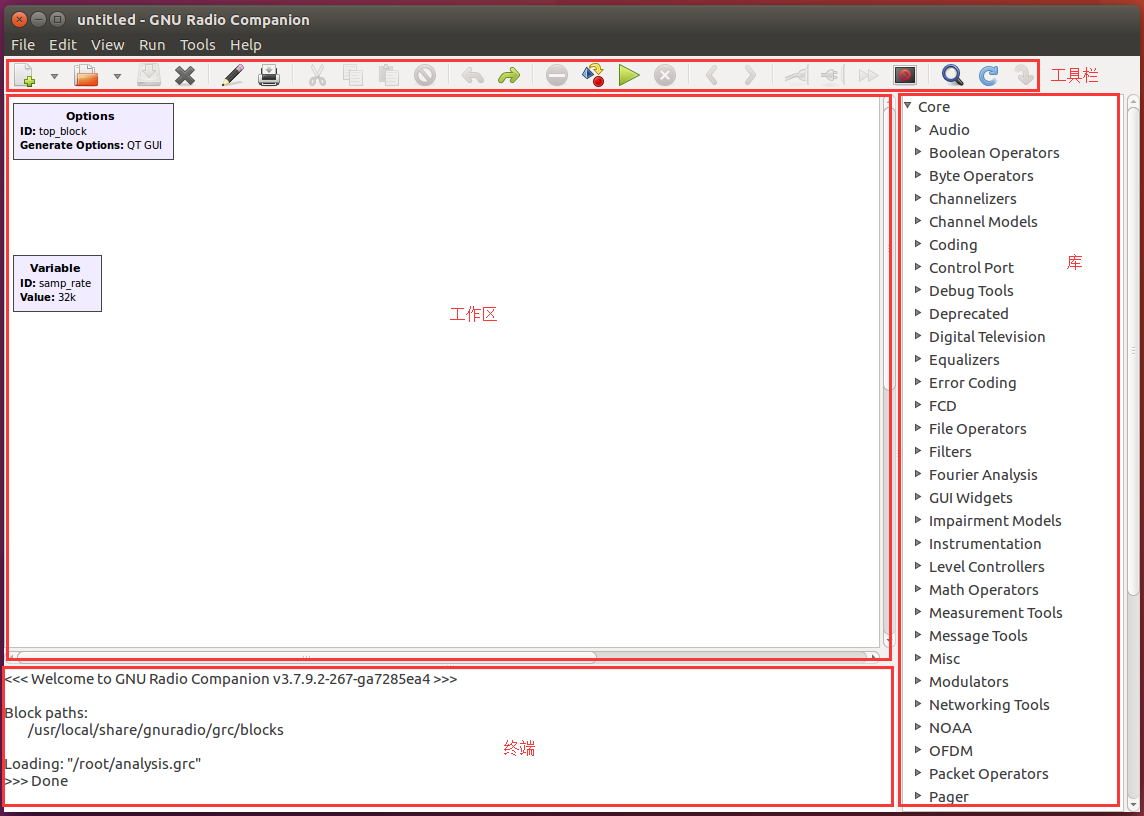1144x816 pixels.
Task: Click the Paste clipboard icon
Action: 389,75
